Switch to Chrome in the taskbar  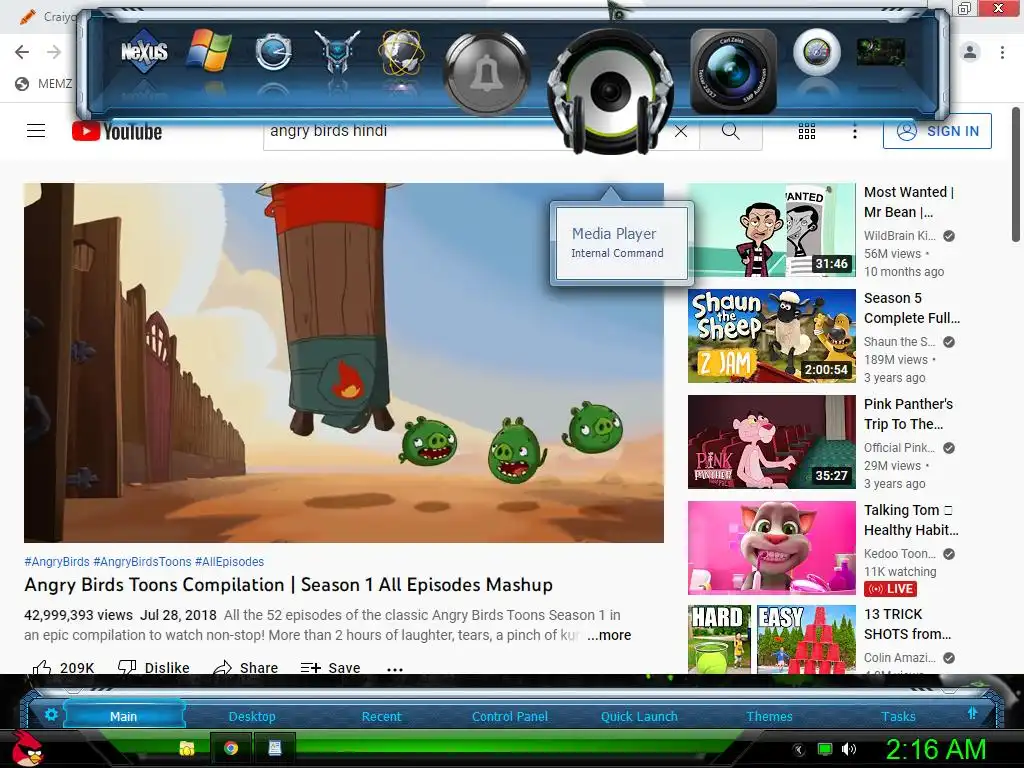tap(231, 748)
